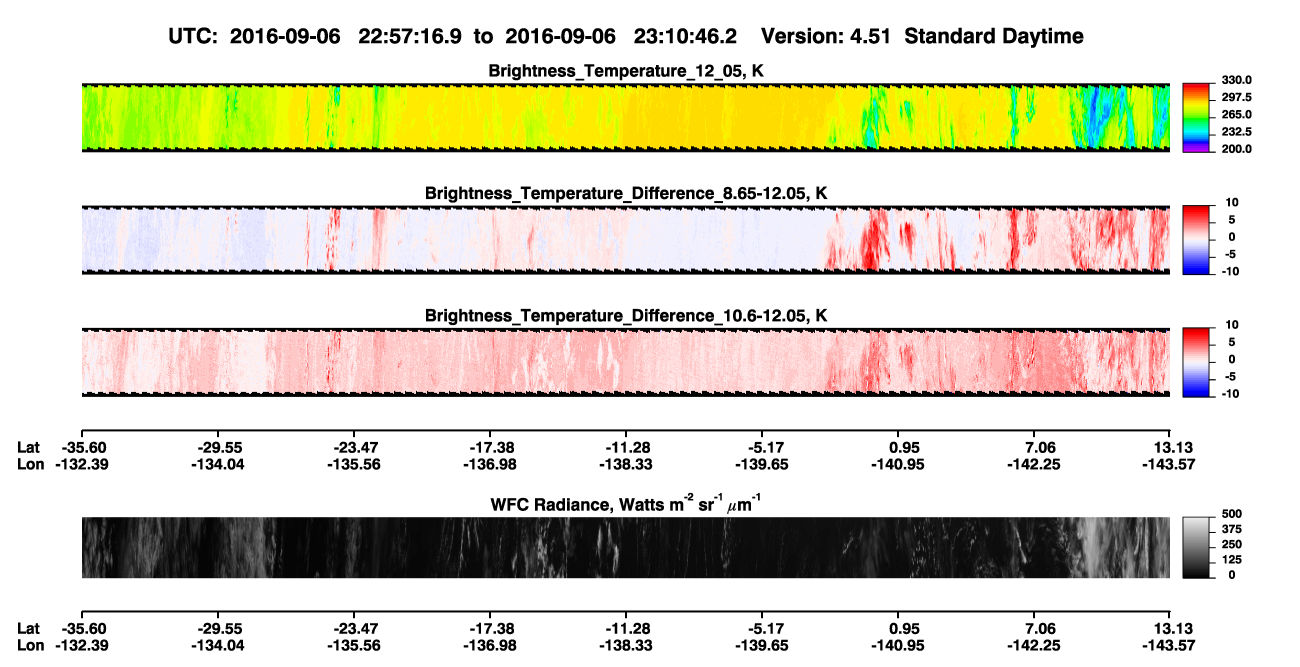This screenshot has height=667, width=1300.
Task: Click the '10' label on 8.65-12.05 colorbar
Action: (x=1232, y=202)
